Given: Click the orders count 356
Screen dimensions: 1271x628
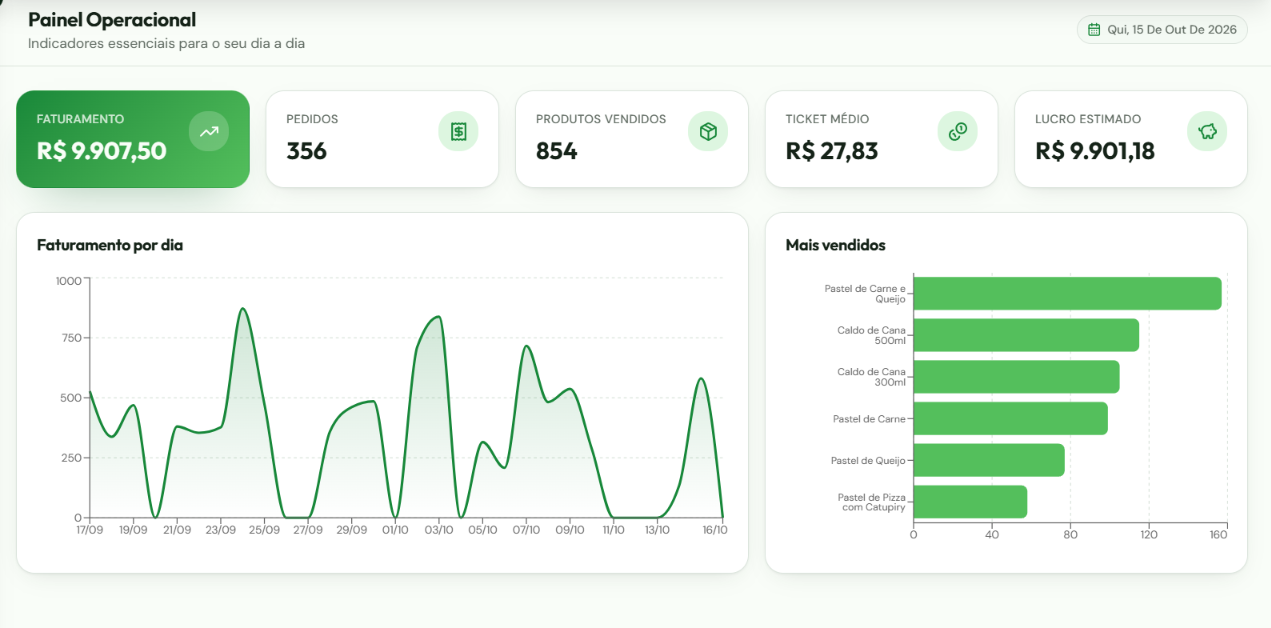Looking at the screenshot, I should [x=306, y=151].
